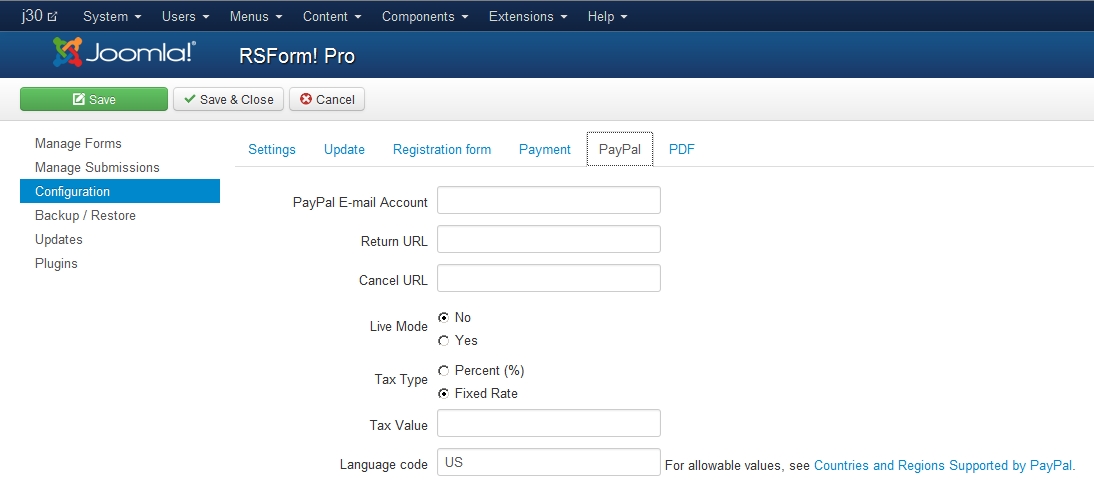Open the Registration form tab
The height and width of the screenshot is (503, 1094).
442,149
